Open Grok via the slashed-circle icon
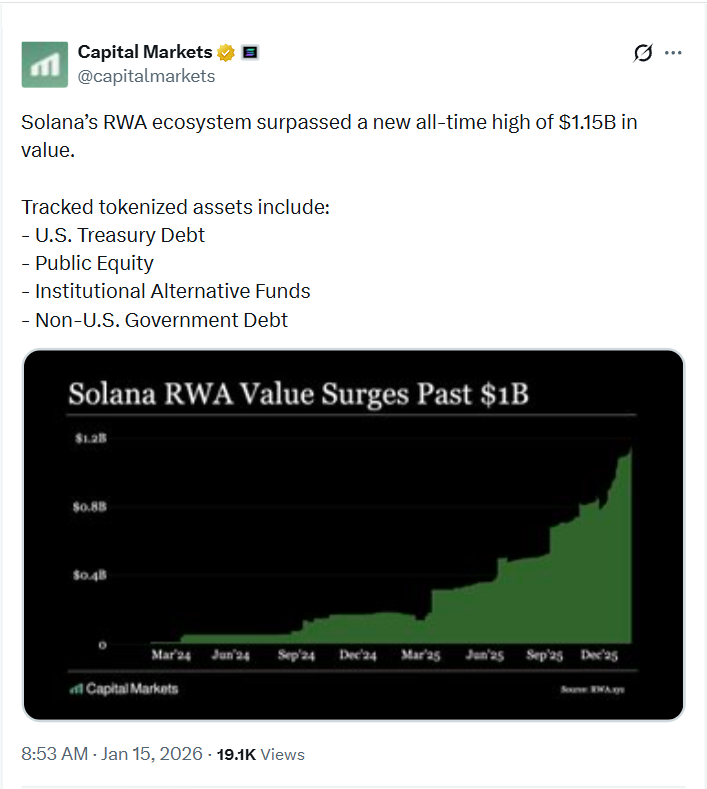 click(x=643, y=53)
